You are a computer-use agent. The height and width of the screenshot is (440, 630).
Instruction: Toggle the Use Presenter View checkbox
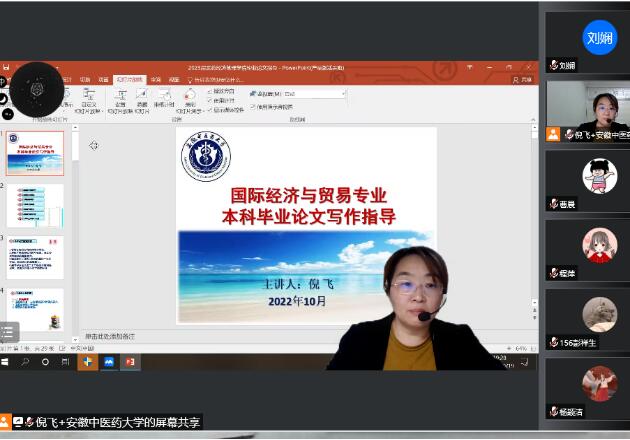click(x=253, y=107)
